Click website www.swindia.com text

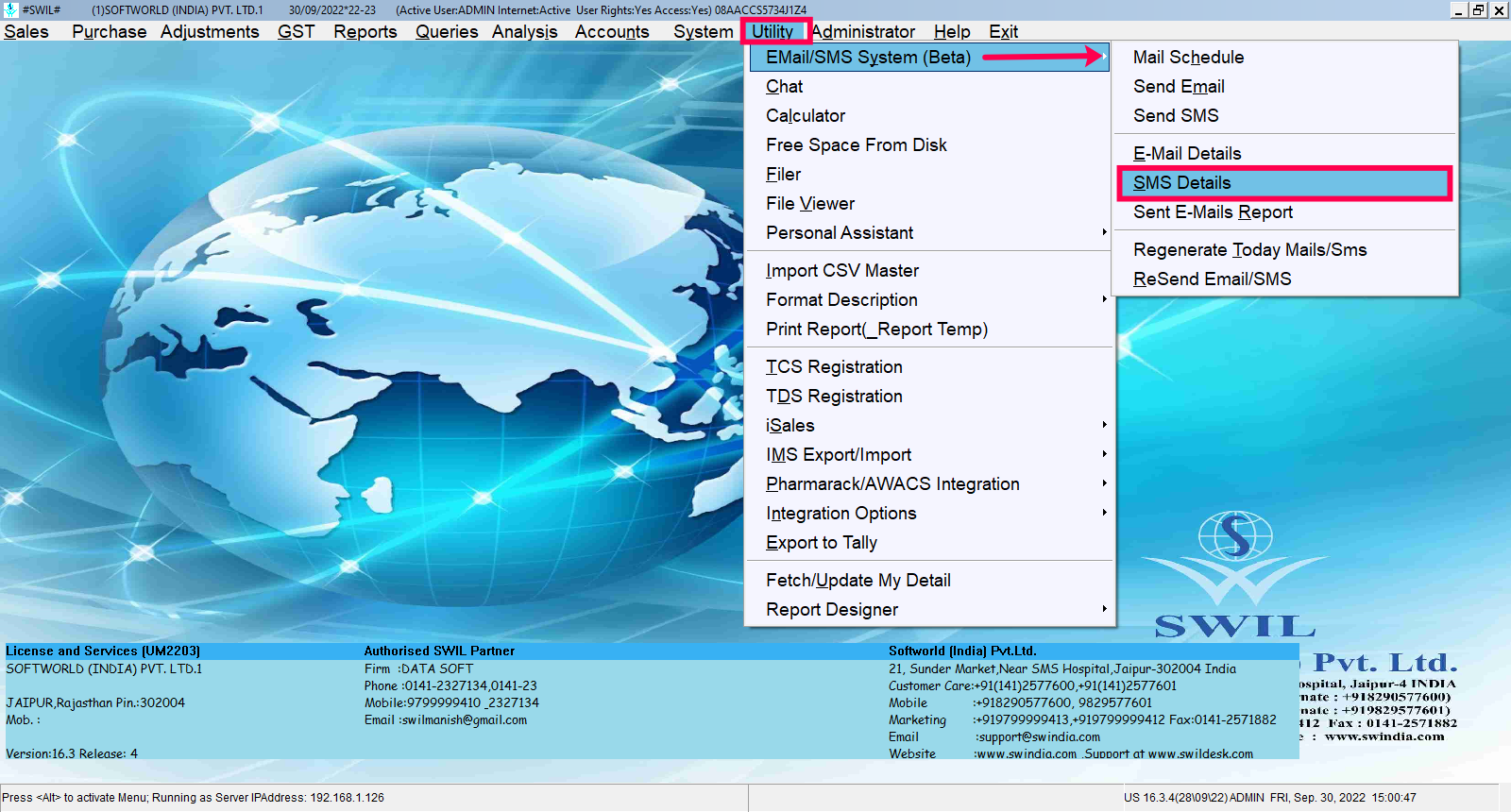click(x=1026, y=753)
